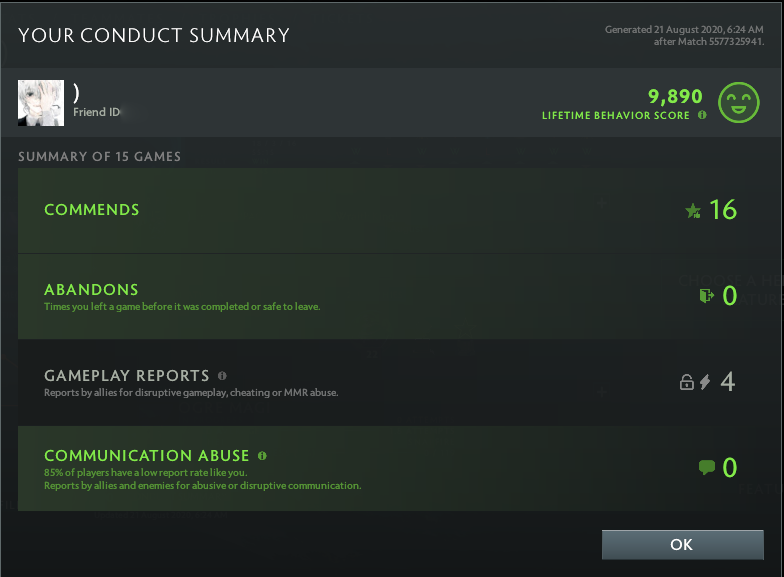Click the green smiley face behavior icon

click(738, 102)
